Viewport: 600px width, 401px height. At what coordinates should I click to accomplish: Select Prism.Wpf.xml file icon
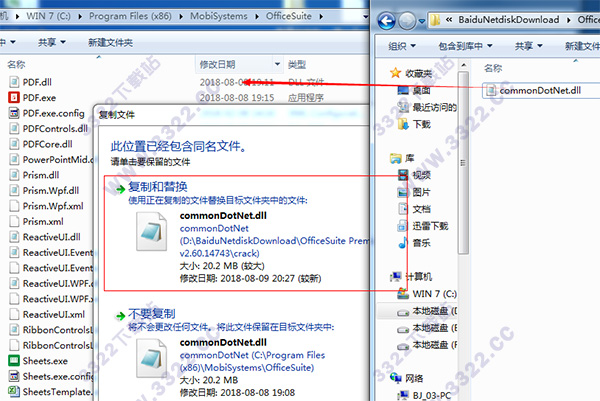click(x=14, y=206)
